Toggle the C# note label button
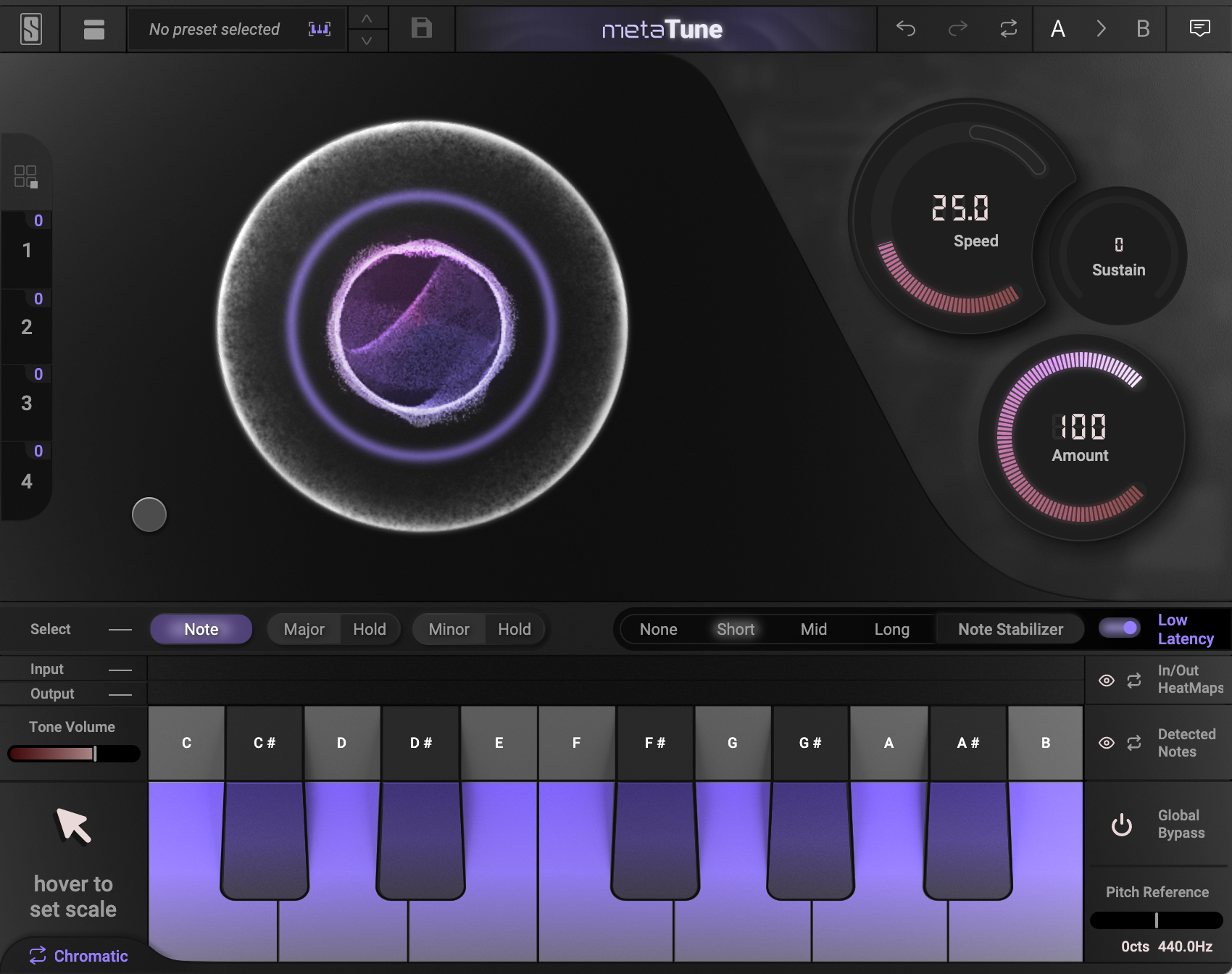1232x974 pixels. [265, 743]
